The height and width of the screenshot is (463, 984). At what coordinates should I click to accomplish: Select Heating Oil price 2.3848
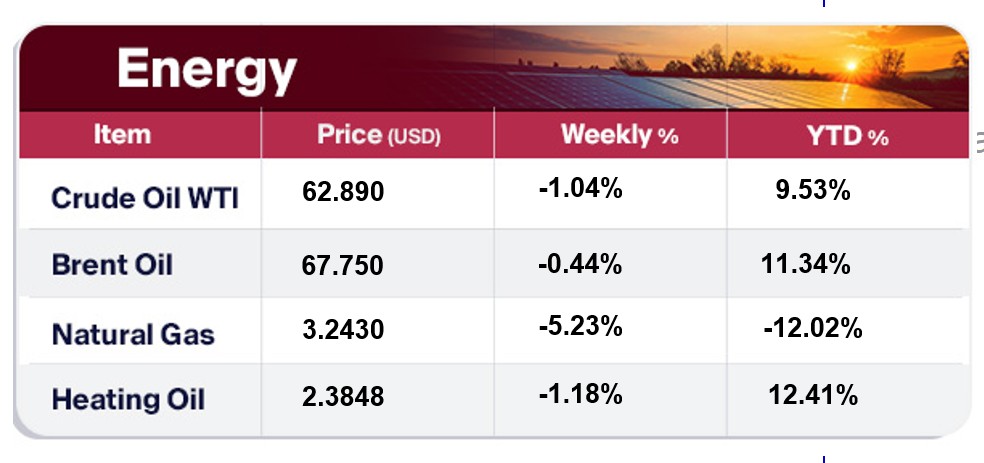343,397
